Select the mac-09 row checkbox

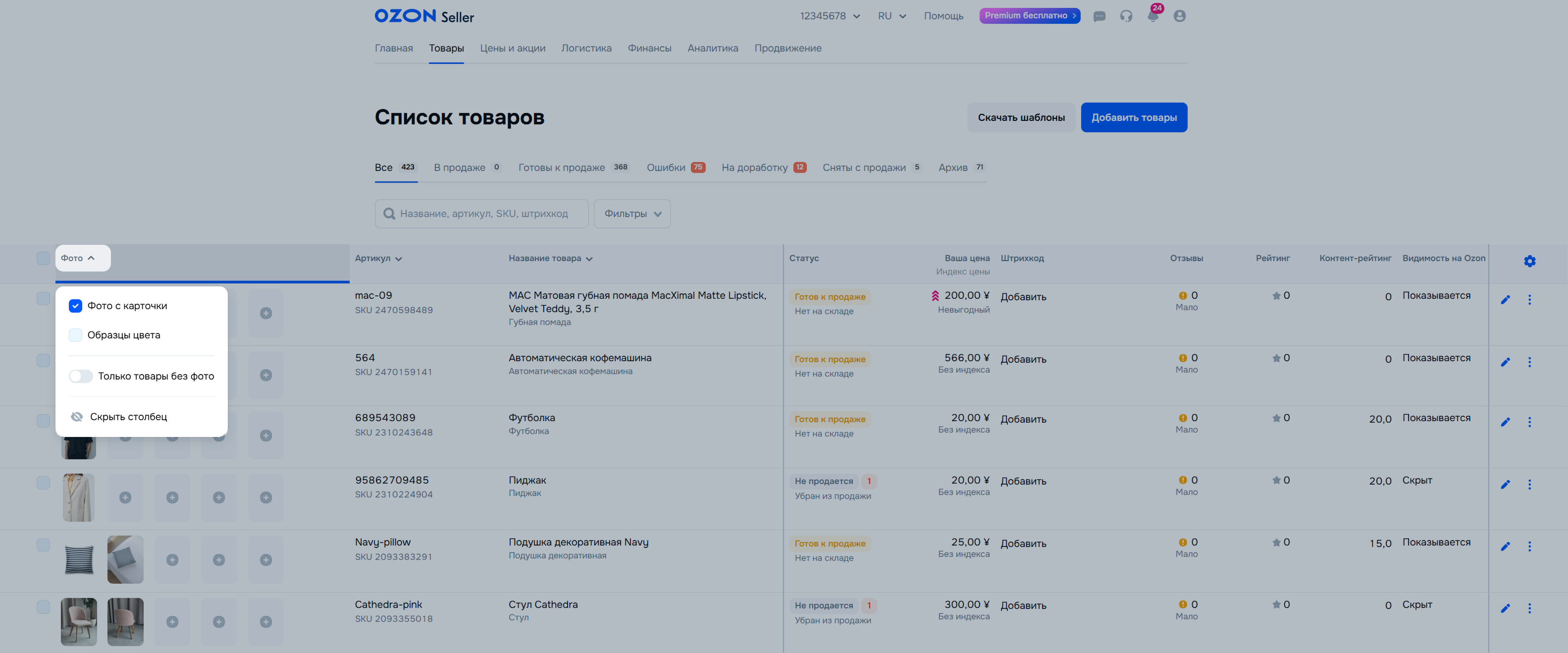coord(43,298)
